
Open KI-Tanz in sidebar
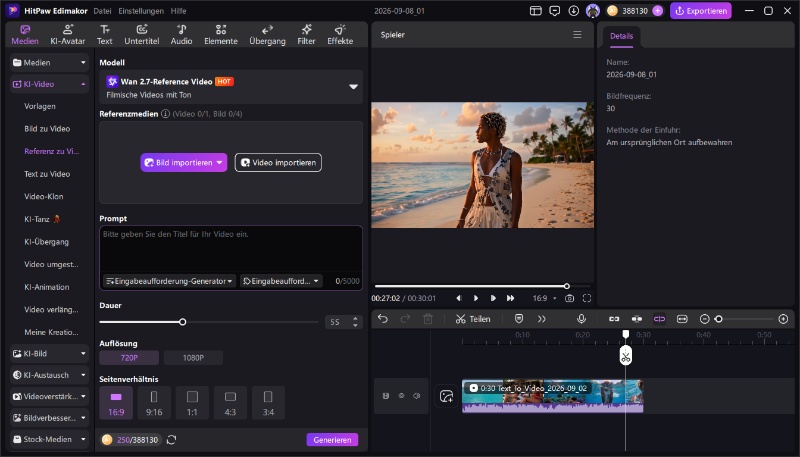point(42,219)
